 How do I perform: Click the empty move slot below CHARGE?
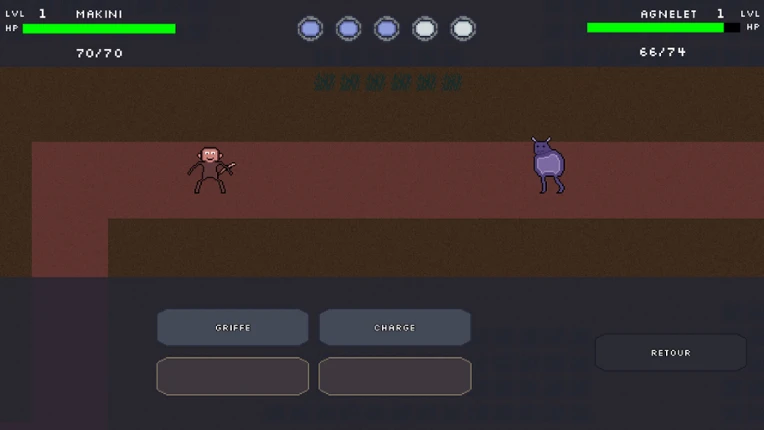tap(395, 376)
